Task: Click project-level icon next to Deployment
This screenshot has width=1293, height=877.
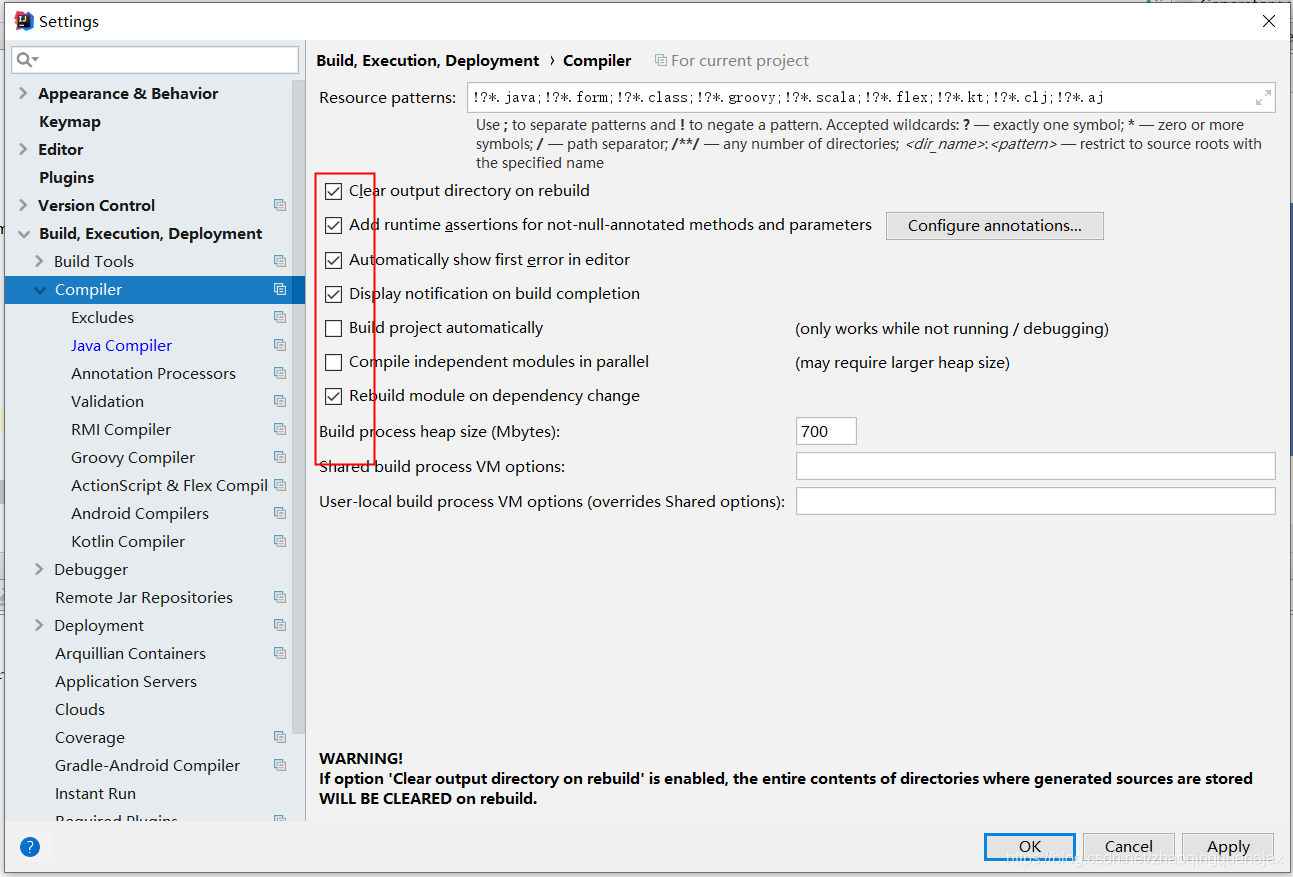Action: pos(280,625)
